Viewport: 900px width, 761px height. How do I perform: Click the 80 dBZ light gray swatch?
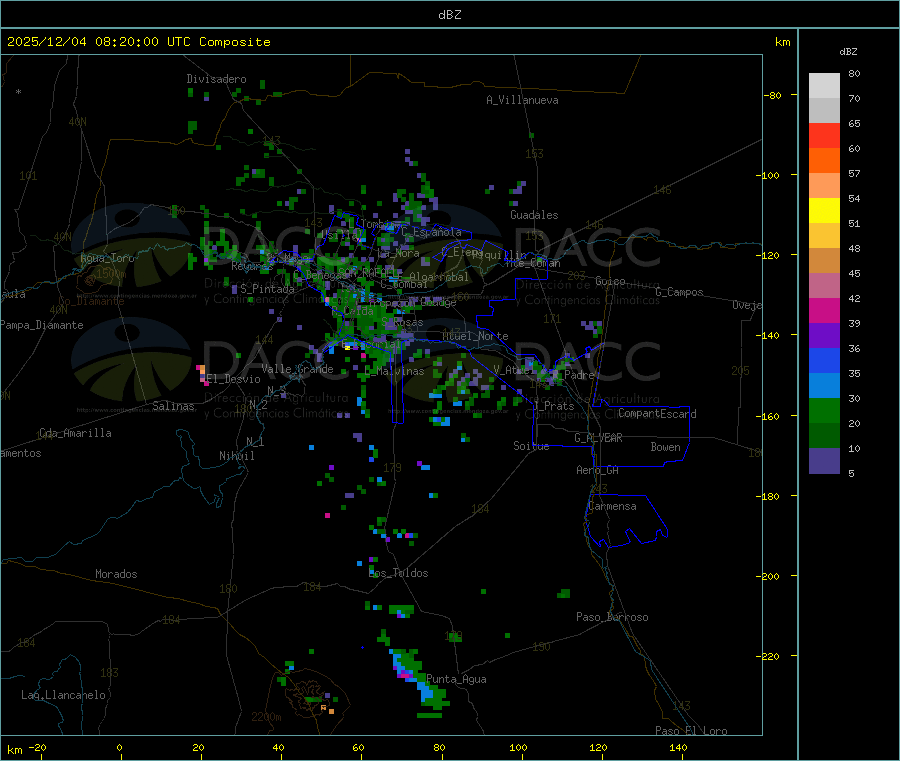click(824, 86)
